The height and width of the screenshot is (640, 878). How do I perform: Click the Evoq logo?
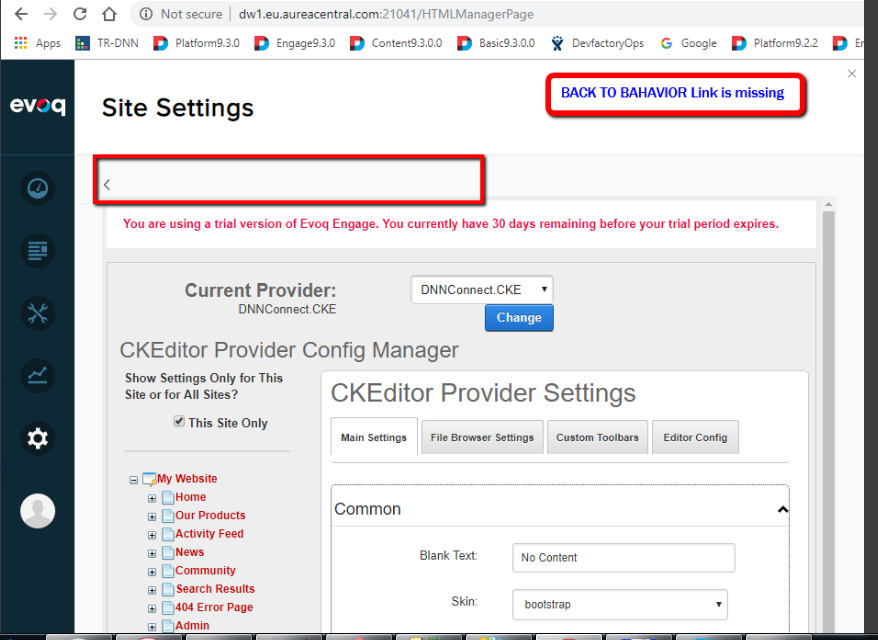37,105
